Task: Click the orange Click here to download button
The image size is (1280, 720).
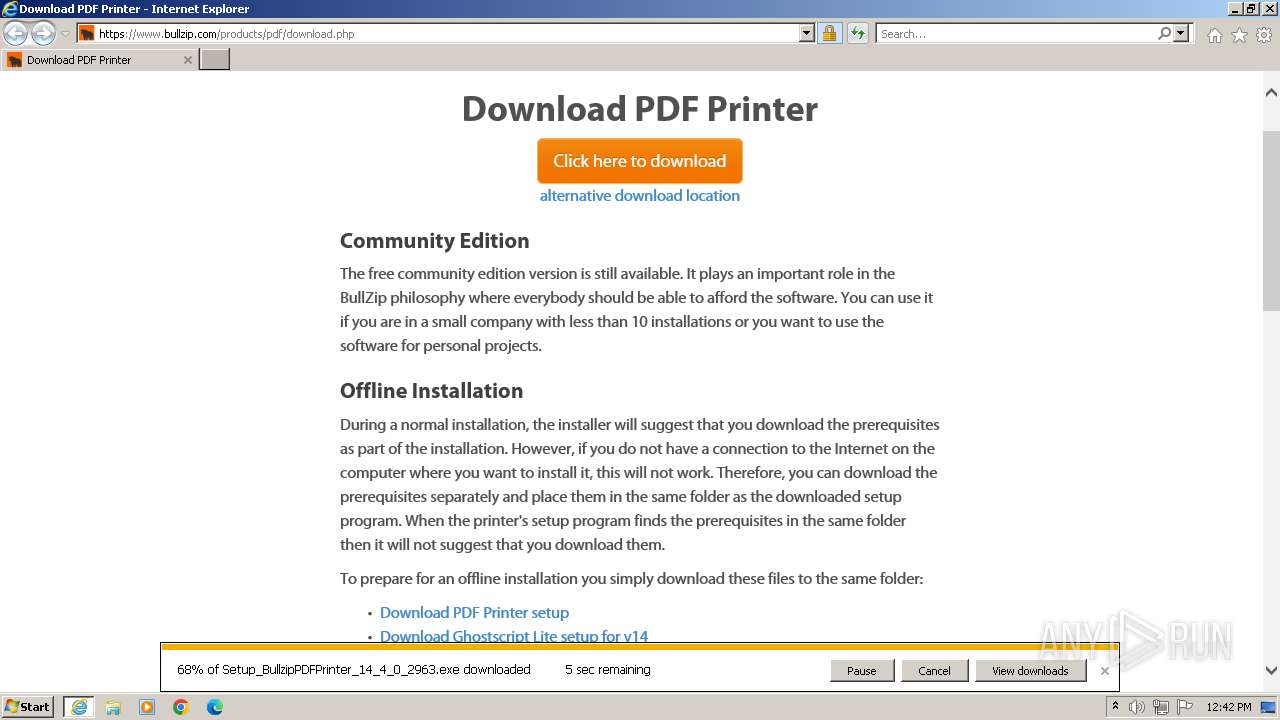Action: [x=640, y=161]
